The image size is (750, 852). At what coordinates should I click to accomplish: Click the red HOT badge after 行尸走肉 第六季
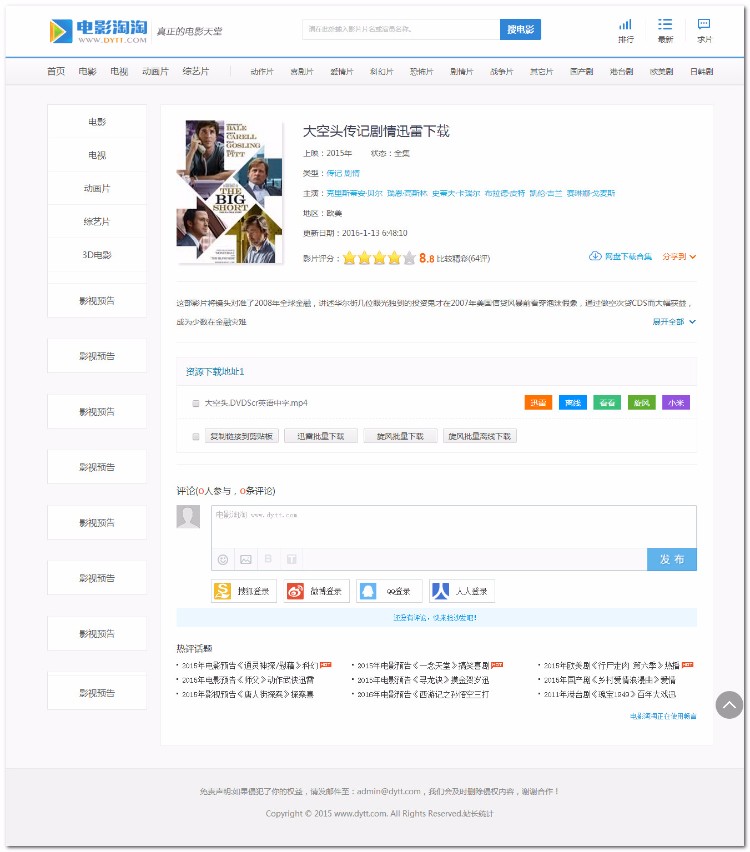[688, 664]
